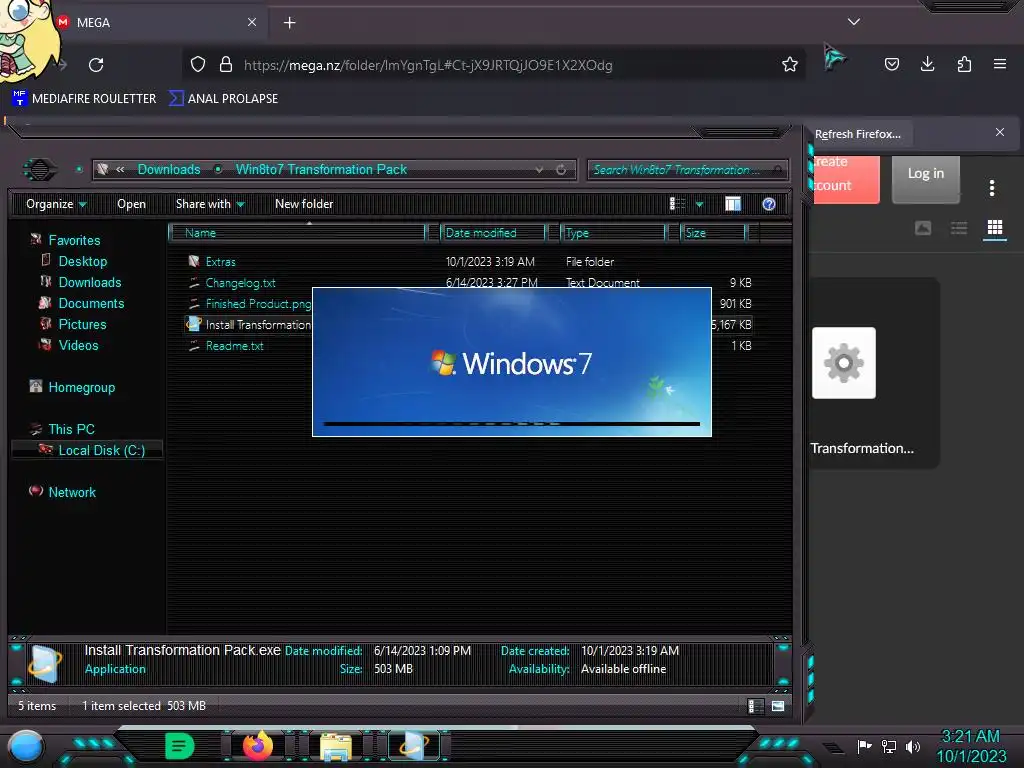List all tabs dropdown arrow

coord(854,22)
